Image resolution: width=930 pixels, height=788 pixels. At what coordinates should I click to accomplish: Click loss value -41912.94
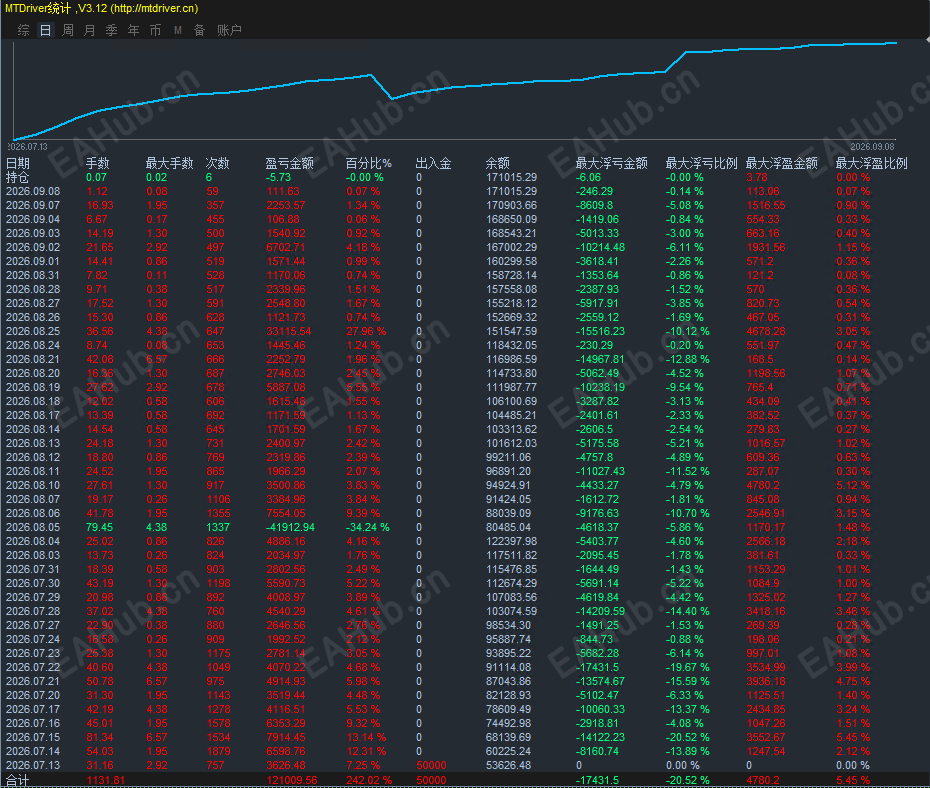(291, 527)
